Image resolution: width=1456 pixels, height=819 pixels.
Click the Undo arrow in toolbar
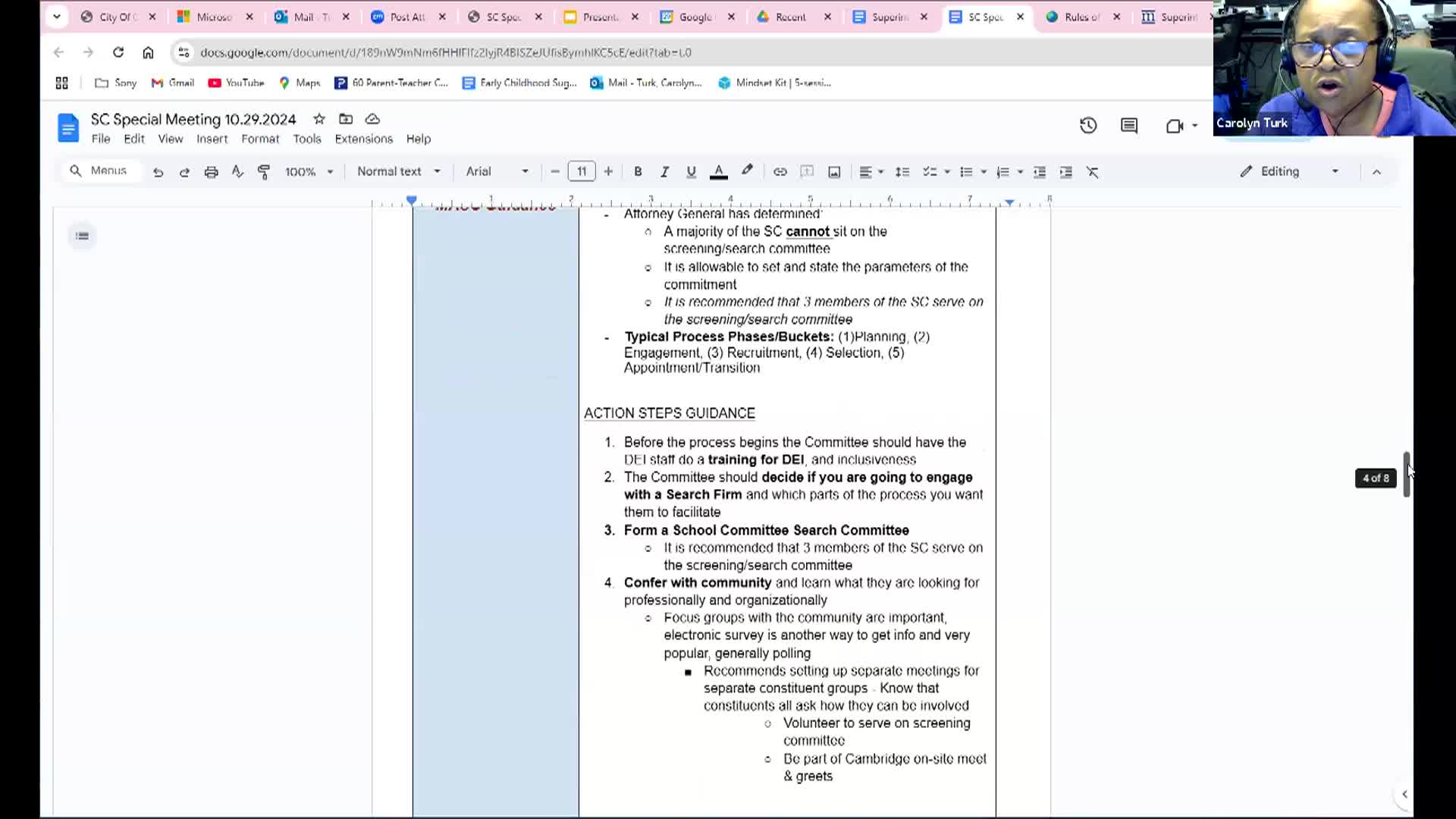point(158,172)
